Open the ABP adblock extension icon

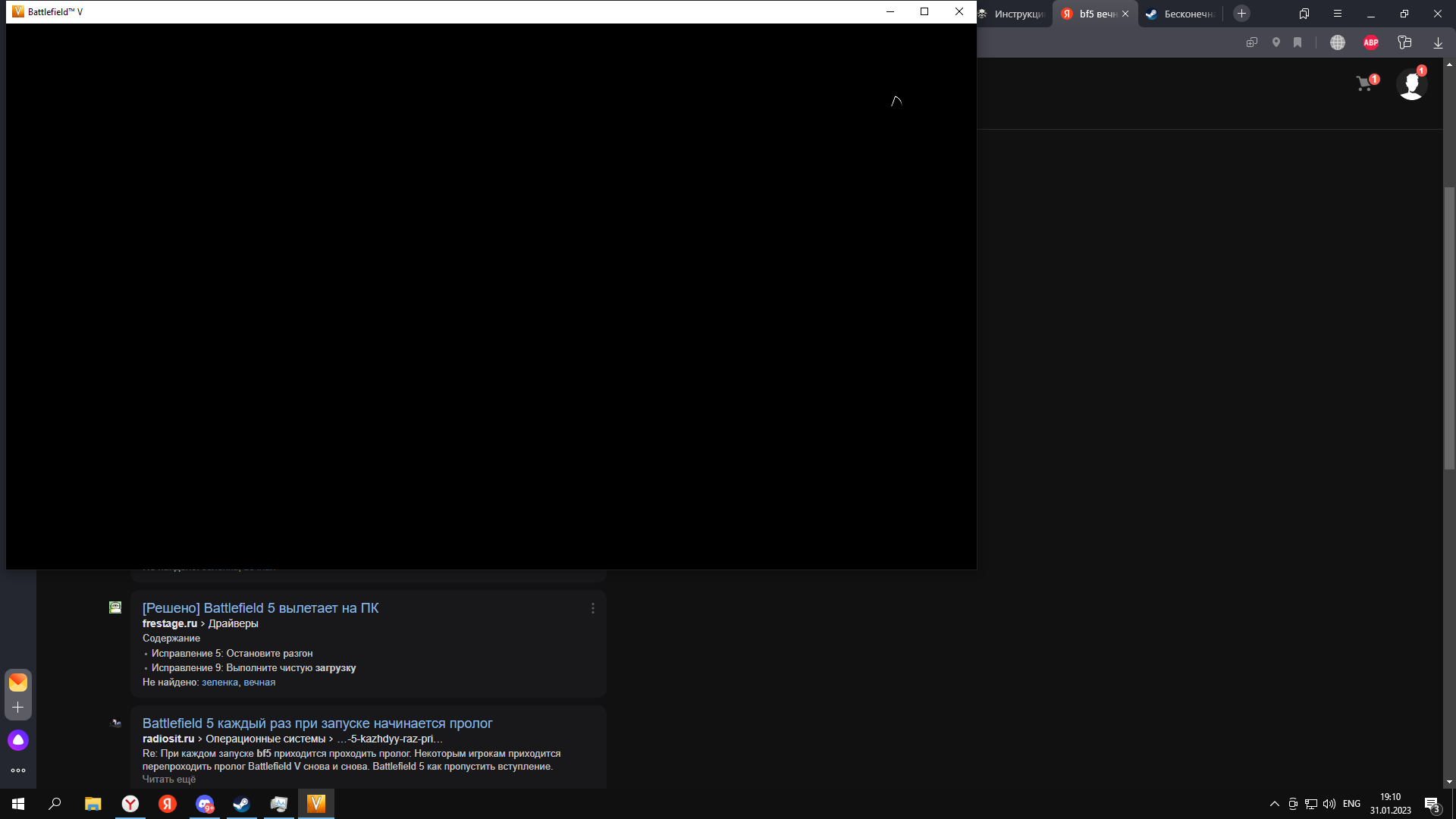tap(1371, 42)
